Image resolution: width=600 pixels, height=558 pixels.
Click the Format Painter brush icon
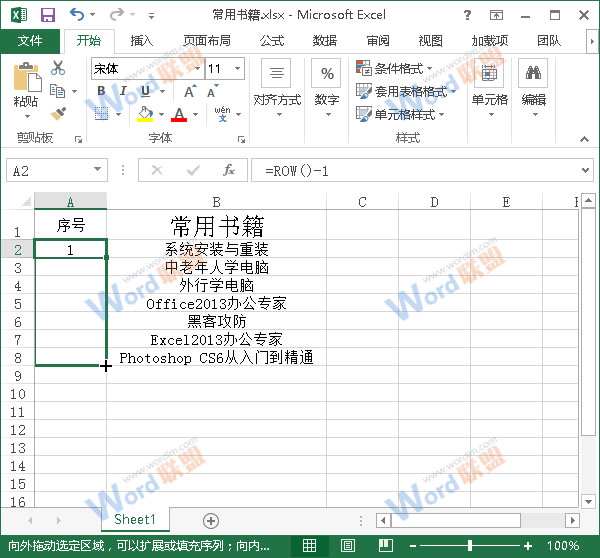pyautogui.click(x=58, y=113)
